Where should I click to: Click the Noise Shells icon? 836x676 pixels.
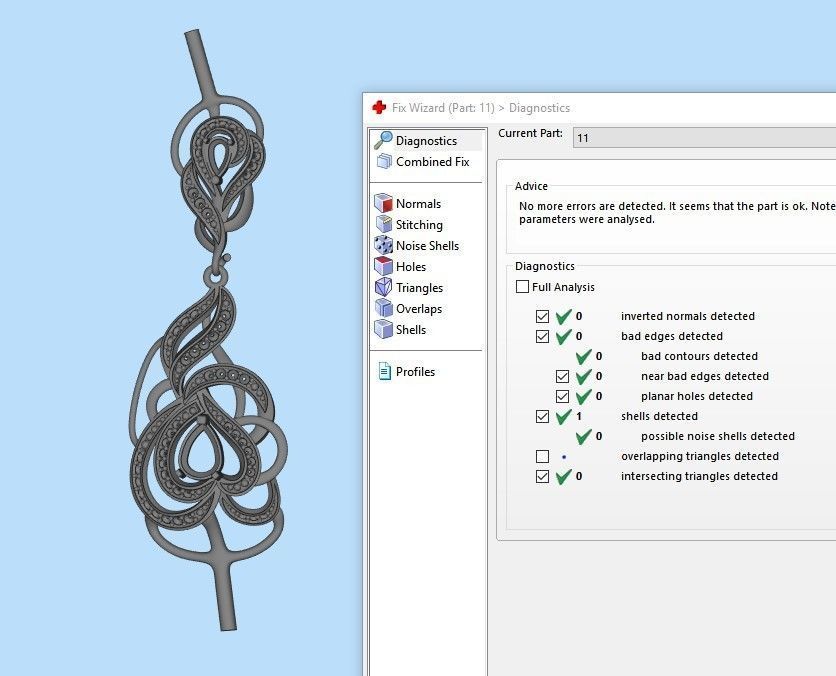click(x=383, y=245)
